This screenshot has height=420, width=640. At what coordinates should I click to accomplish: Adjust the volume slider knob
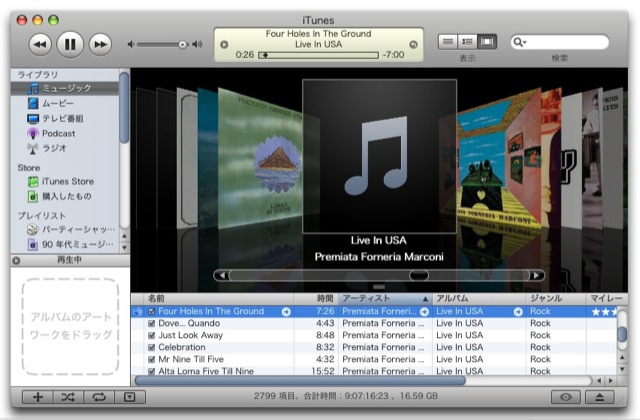tap(183, 44)
